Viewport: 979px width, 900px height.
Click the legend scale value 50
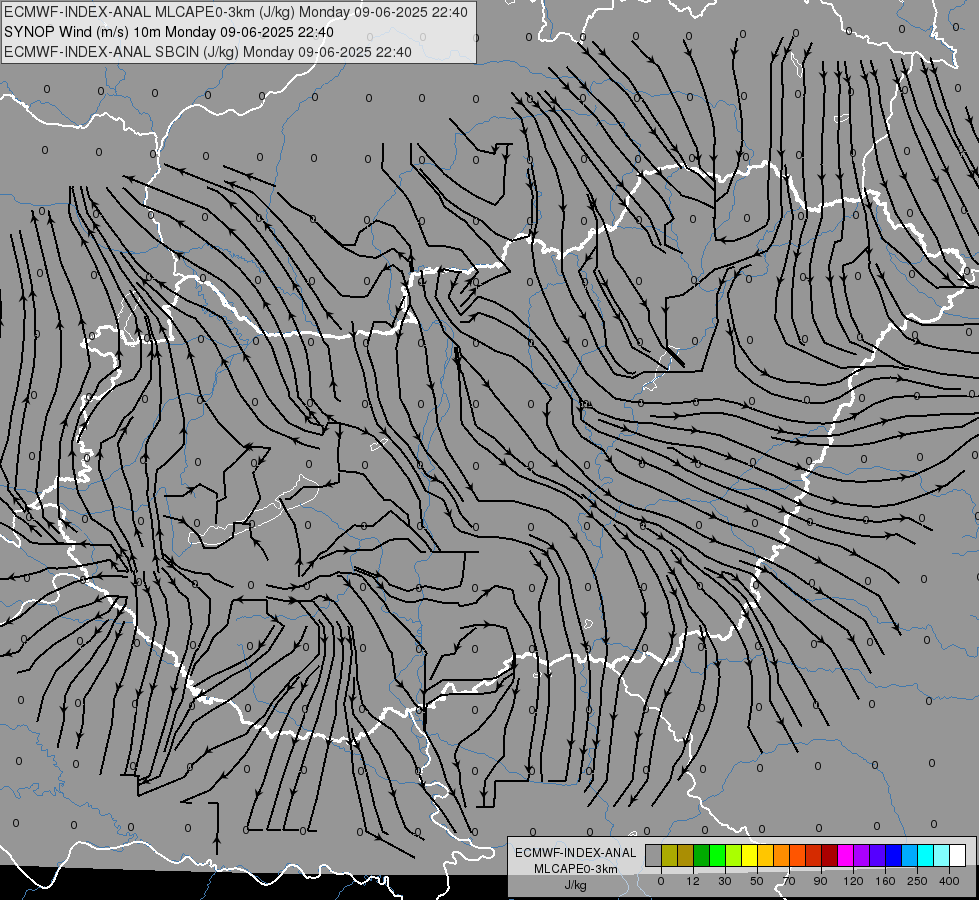757,881
